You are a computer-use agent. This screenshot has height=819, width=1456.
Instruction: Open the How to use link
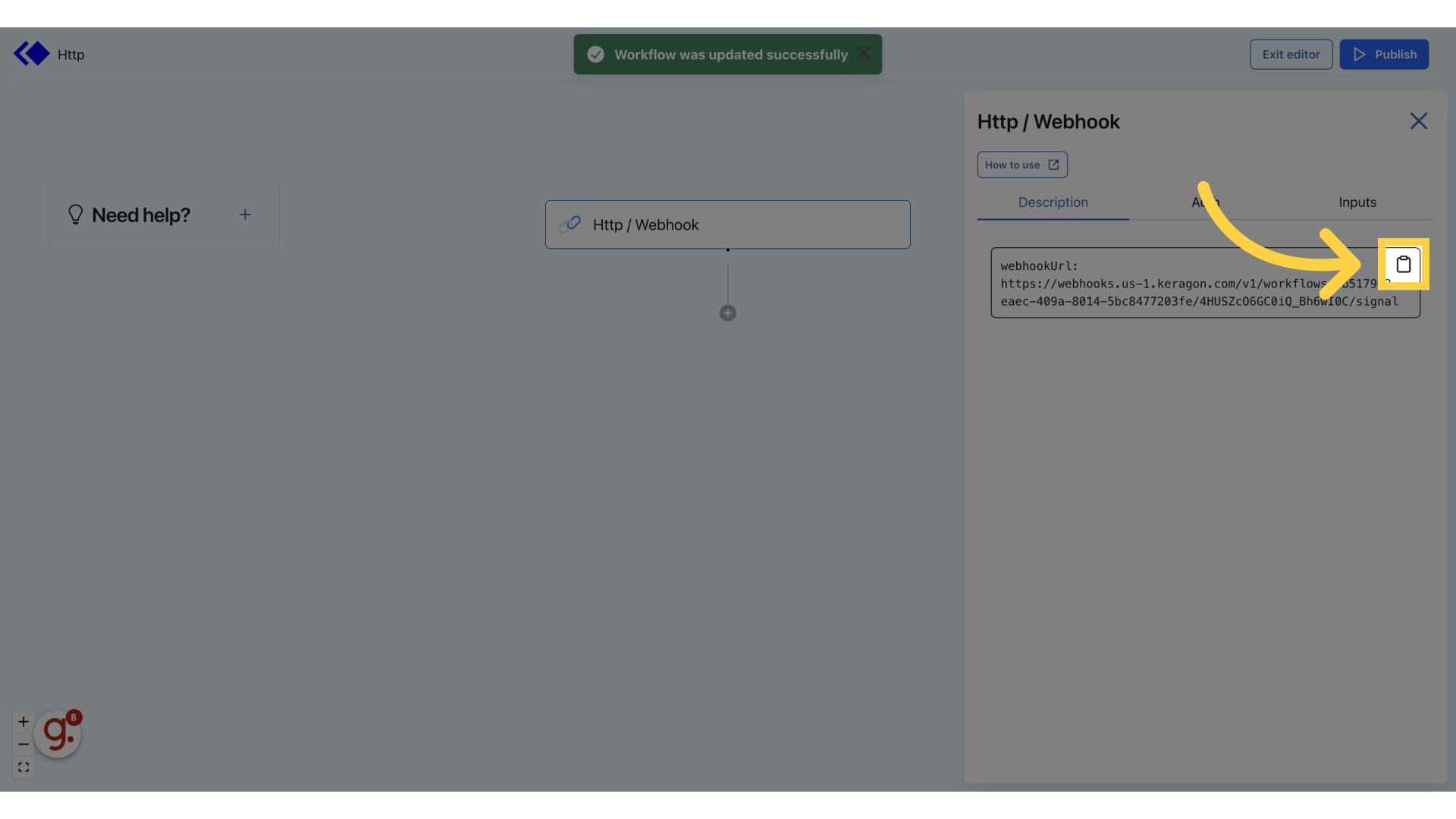[1021, 165]
